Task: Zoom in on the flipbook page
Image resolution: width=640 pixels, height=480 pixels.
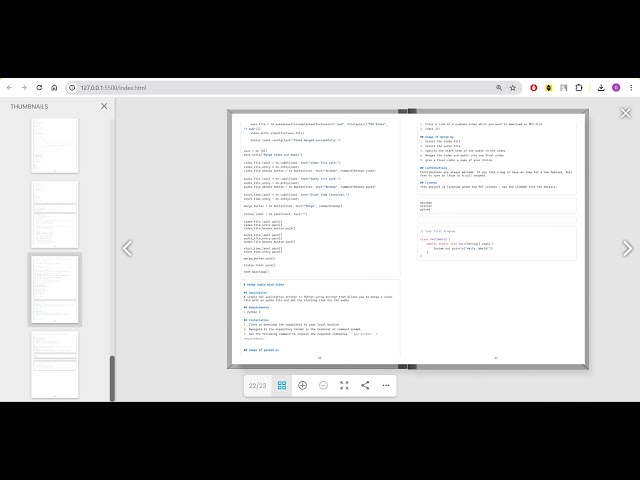Action: (x=303, y=385)
